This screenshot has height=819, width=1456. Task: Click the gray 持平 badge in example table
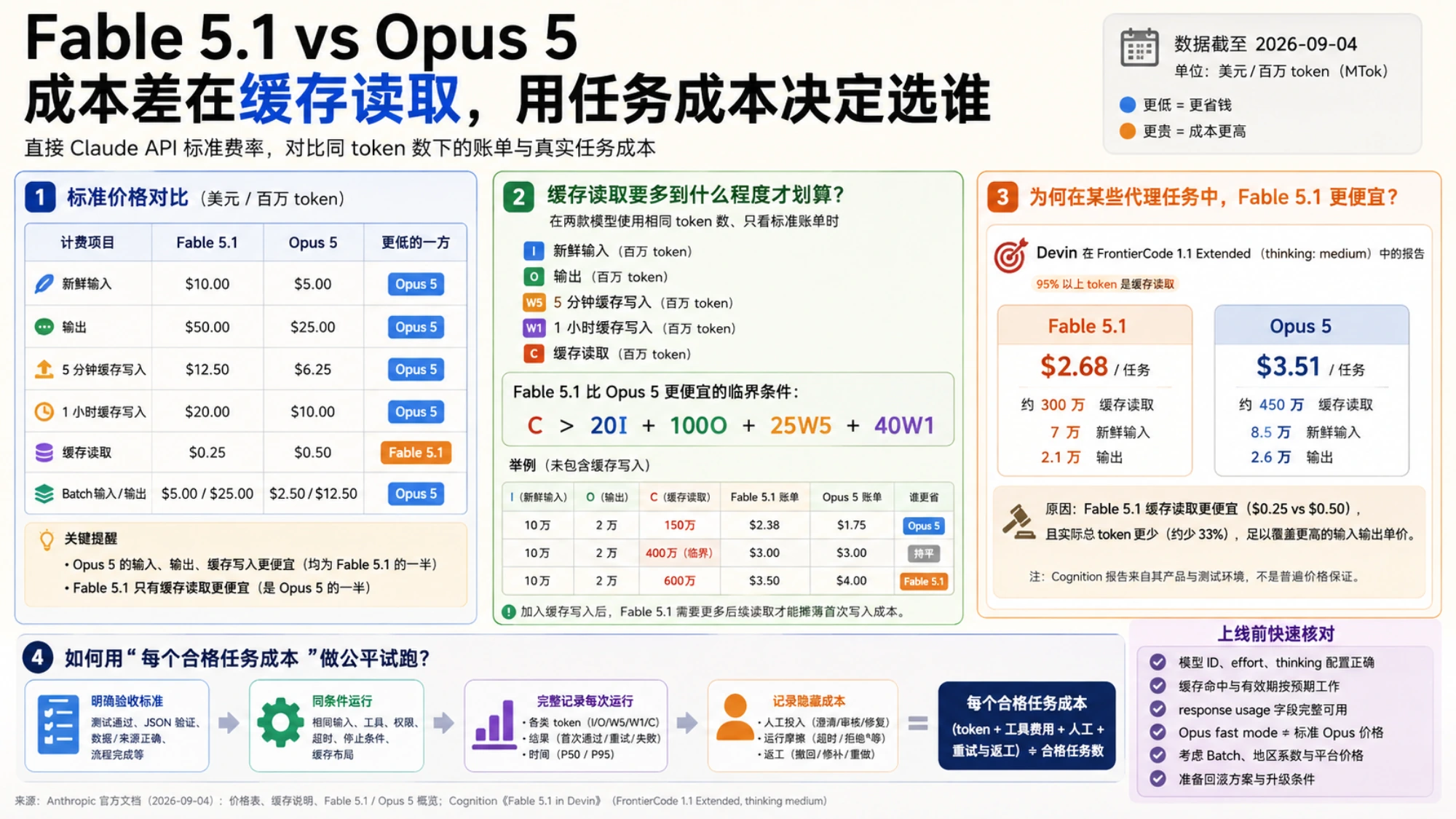[x=924, y=553]
